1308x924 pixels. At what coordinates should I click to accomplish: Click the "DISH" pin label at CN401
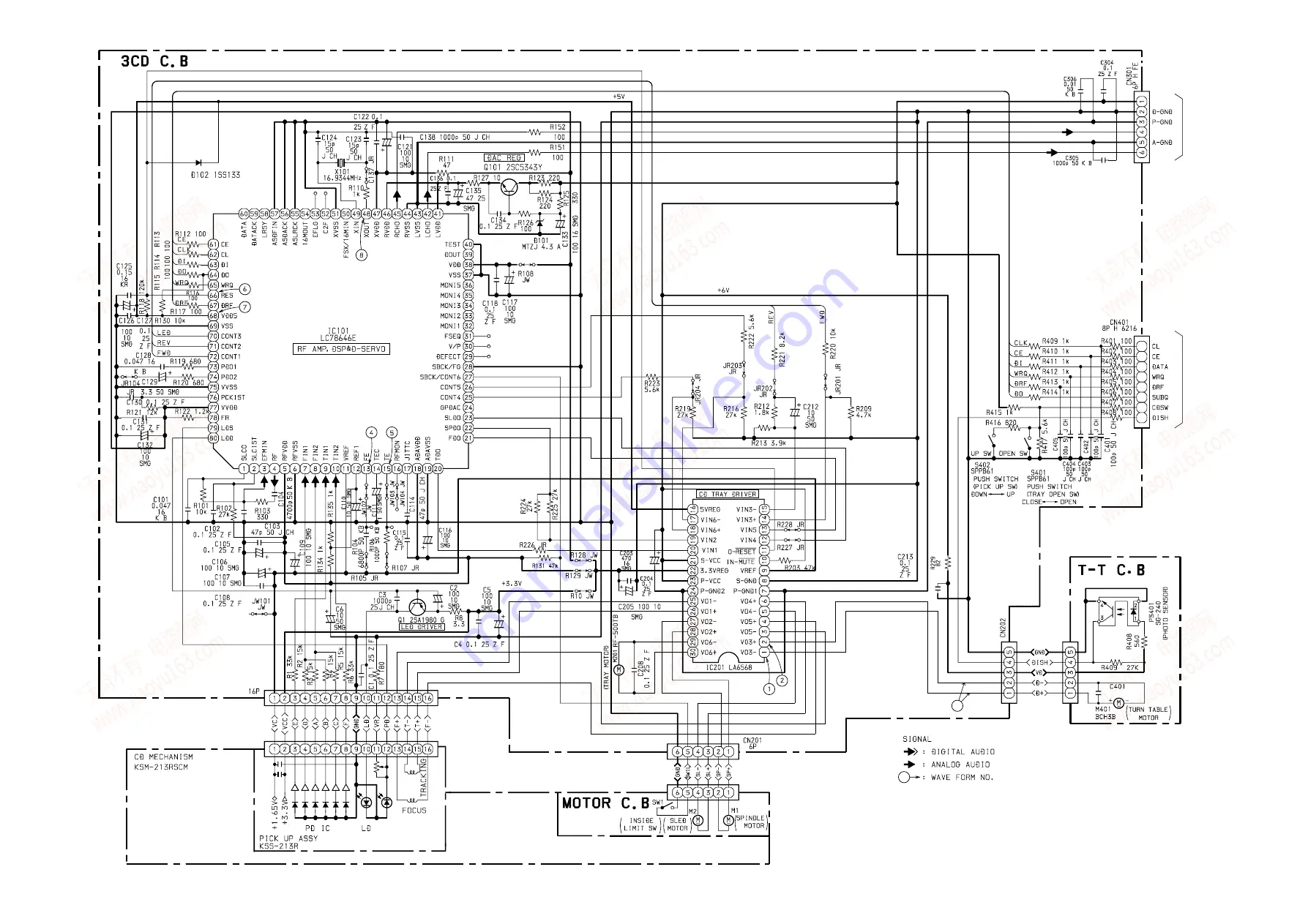[x=1160, y=418]
